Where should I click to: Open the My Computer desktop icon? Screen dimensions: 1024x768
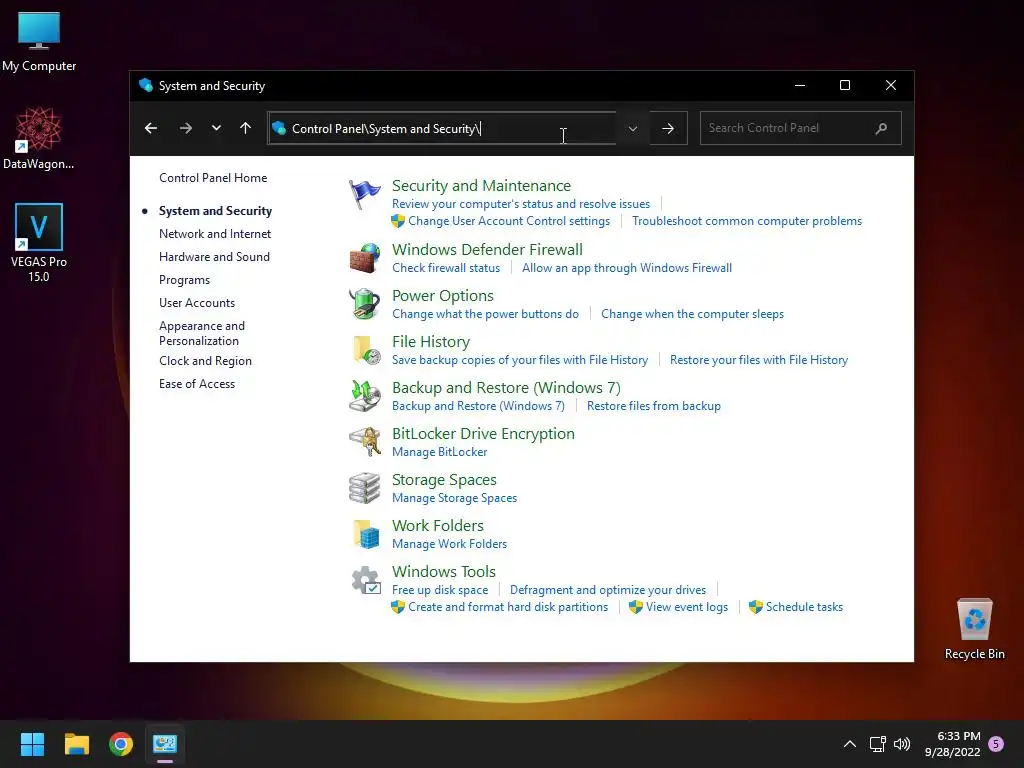(39, 42)
